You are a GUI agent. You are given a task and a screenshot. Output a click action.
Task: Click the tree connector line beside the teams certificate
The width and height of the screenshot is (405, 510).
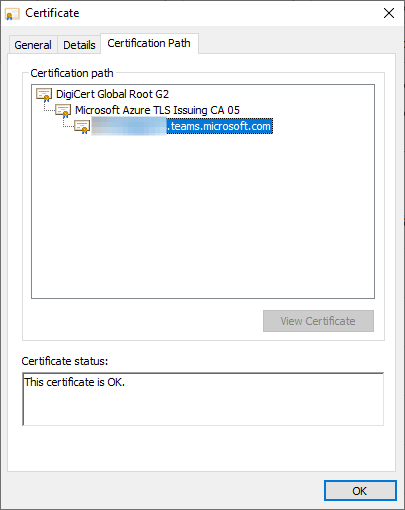(68, 123)
